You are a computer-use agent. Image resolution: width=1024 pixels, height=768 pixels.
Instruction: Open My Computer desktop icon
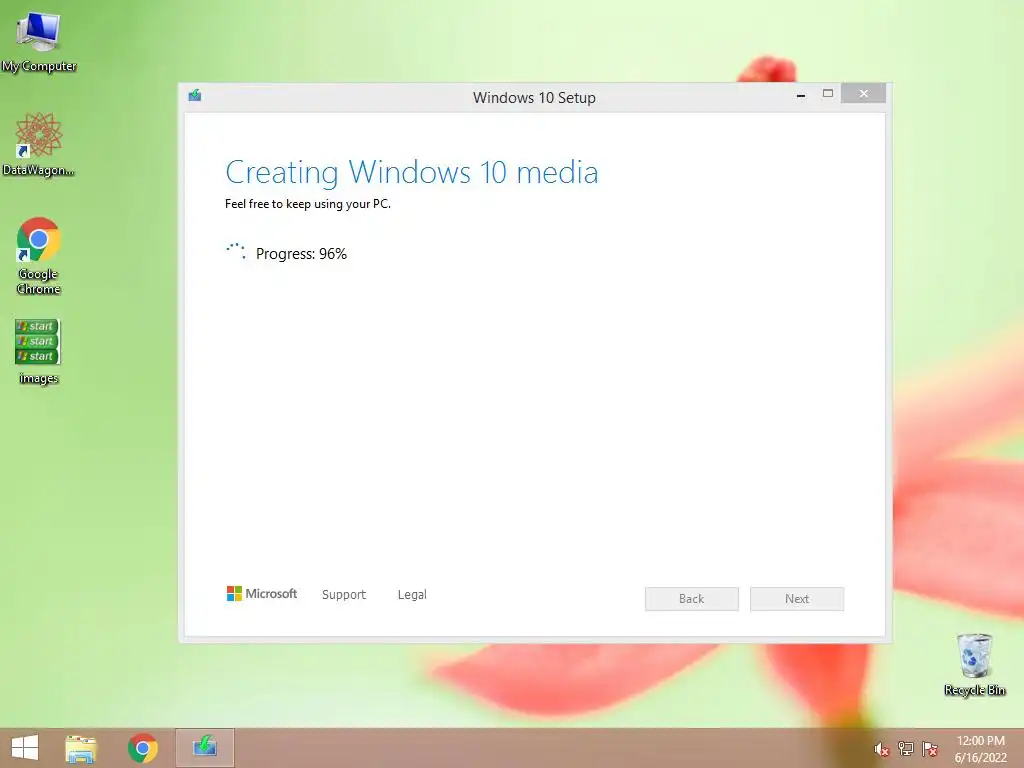(x=39, y=41)
